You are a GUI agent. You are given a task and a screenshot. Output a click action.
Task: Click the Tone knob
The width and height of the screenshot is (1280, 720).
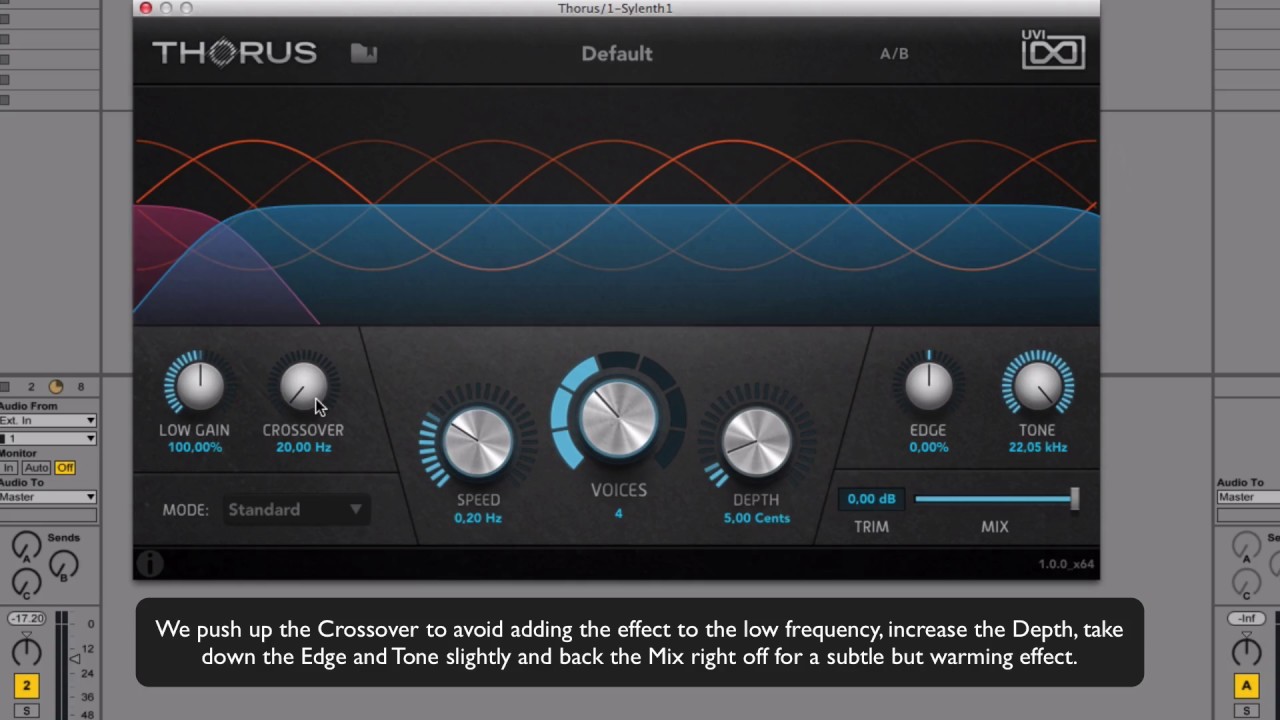coord(1039,386)
